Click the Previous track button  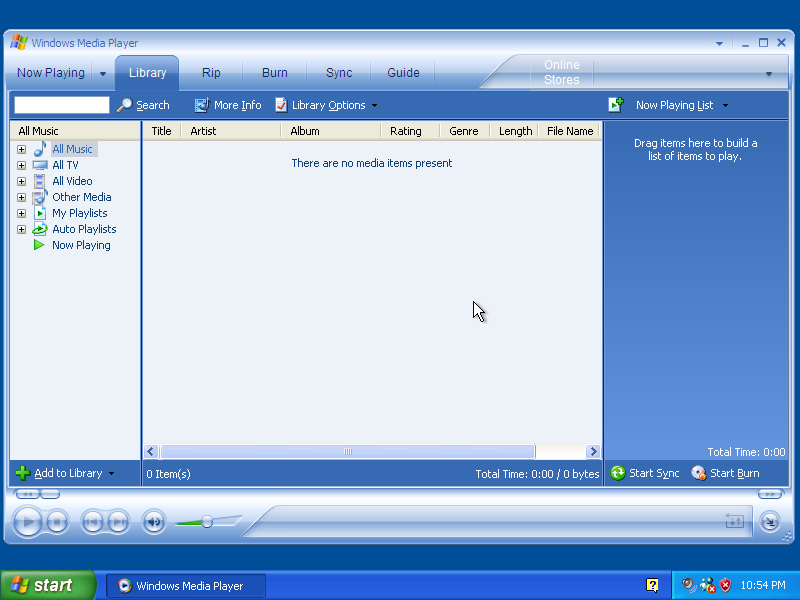pos(92,522)
